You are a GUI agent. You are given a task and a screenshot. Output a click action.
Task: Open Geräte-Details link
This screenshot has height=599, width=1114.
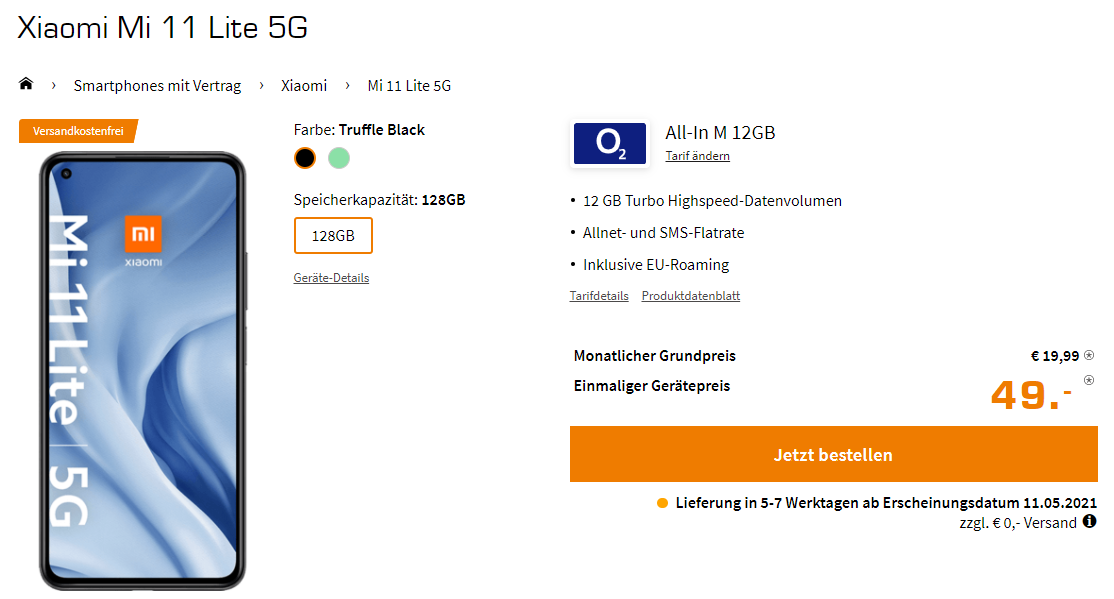point(331,278)
